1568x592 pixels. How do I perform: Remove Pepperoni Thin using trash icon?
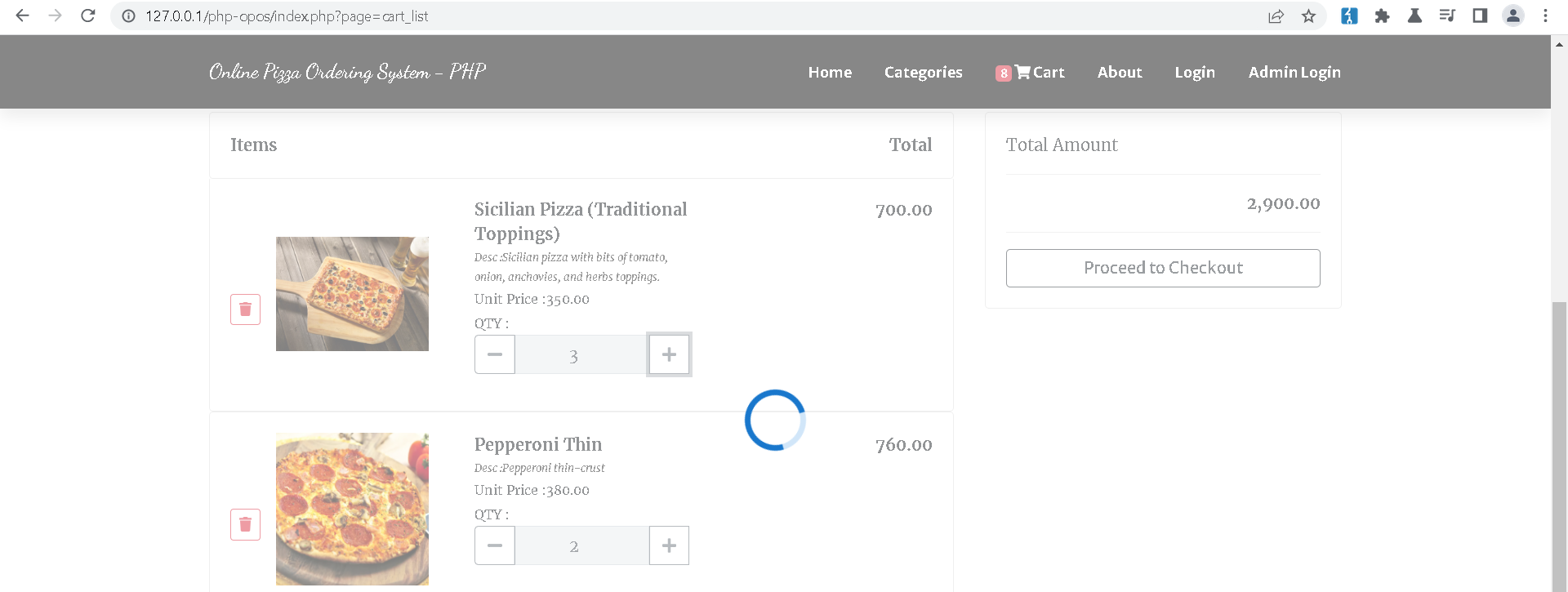pyautogui.click(x=245, y=524)
